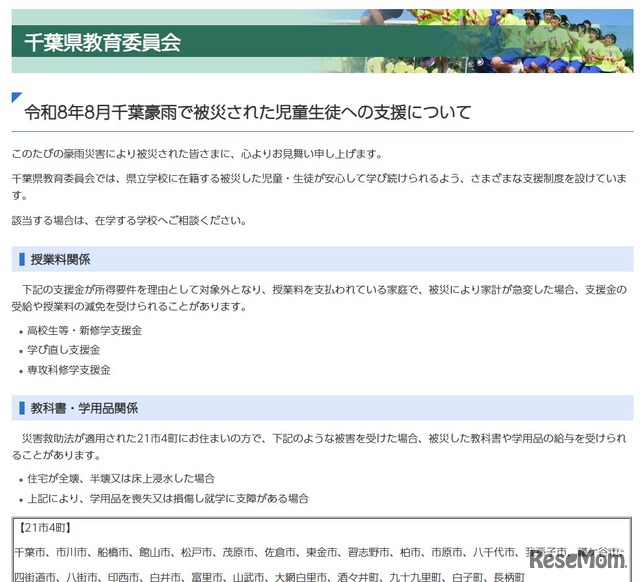Click the city list line starting 四街道市、八街市

[270, 577]
